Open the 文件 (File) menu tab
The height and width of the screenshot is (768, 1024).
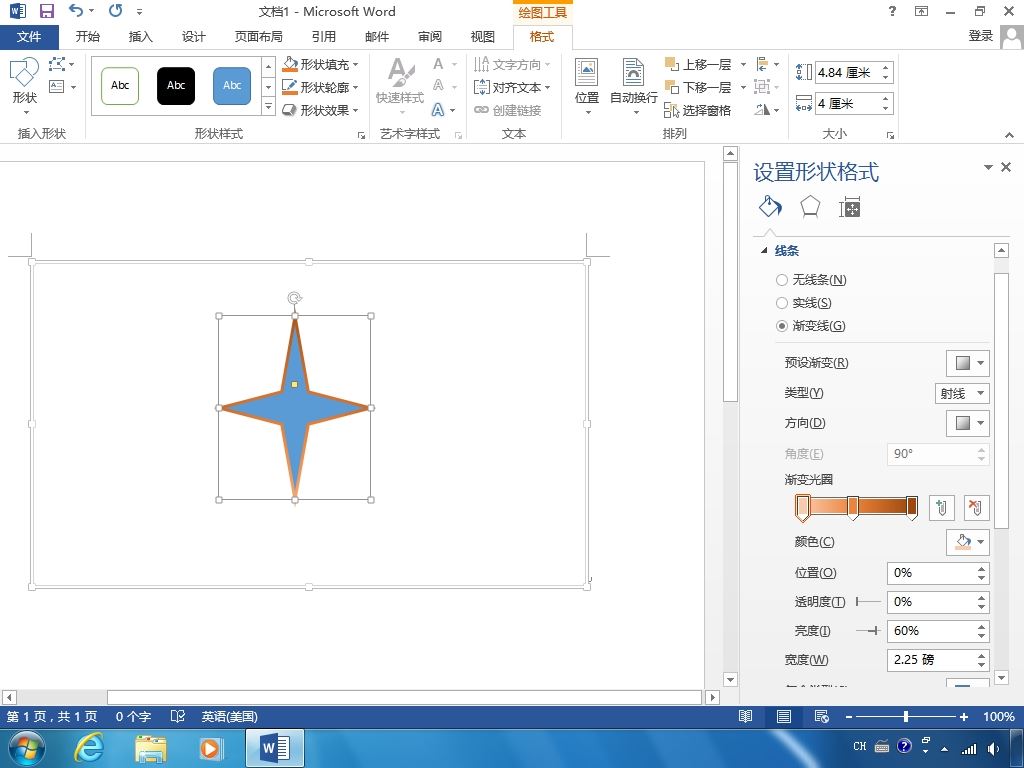click(29, 37)
